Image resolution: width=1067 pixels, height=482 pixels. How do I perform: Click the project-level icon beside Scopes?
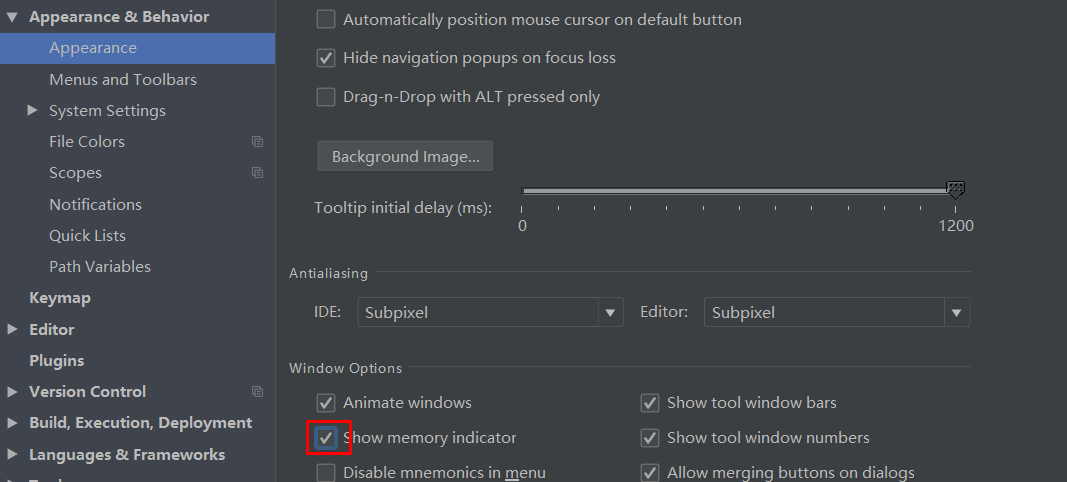pyautogui.click(x=257, y=173)
